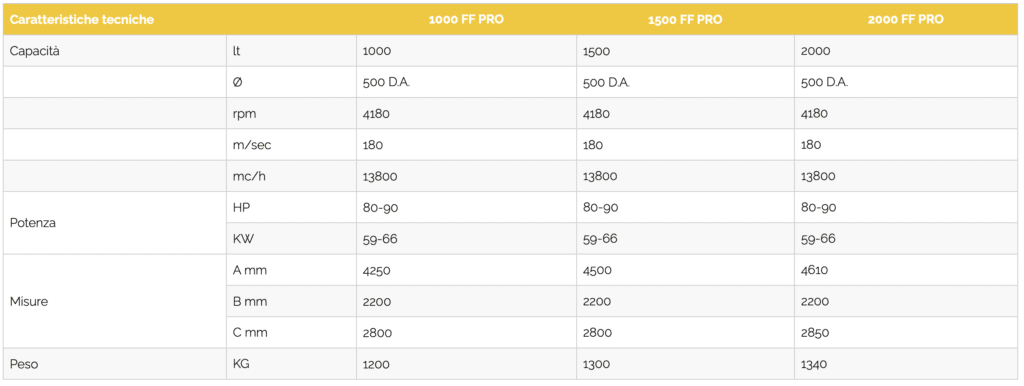Click the A mm value 4250
Image resolution: width=1024 pixels, height=386 pixels.
coord(377,270)
